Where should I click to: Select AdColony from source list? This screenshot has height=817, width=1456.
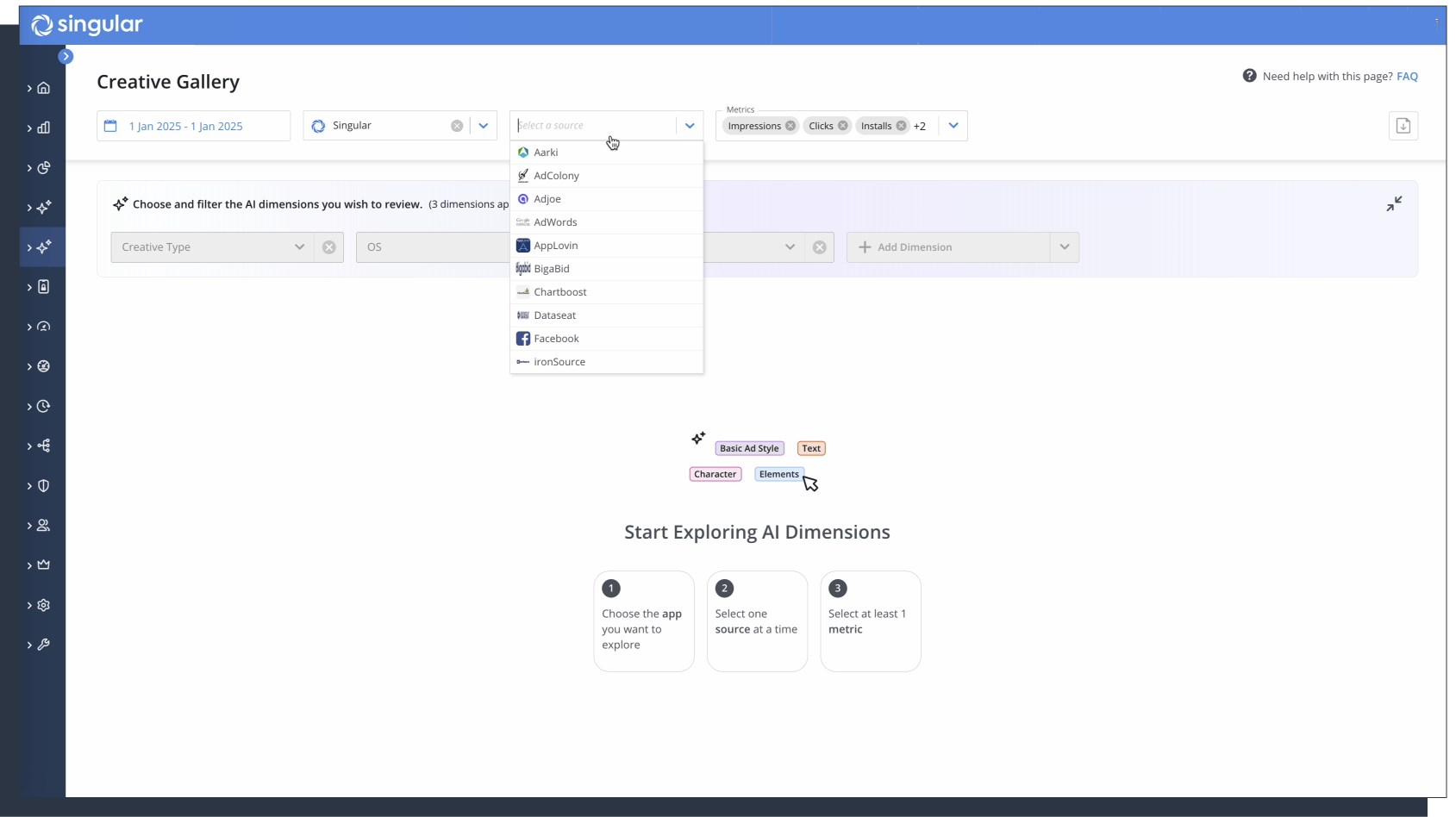coord(607,176)
